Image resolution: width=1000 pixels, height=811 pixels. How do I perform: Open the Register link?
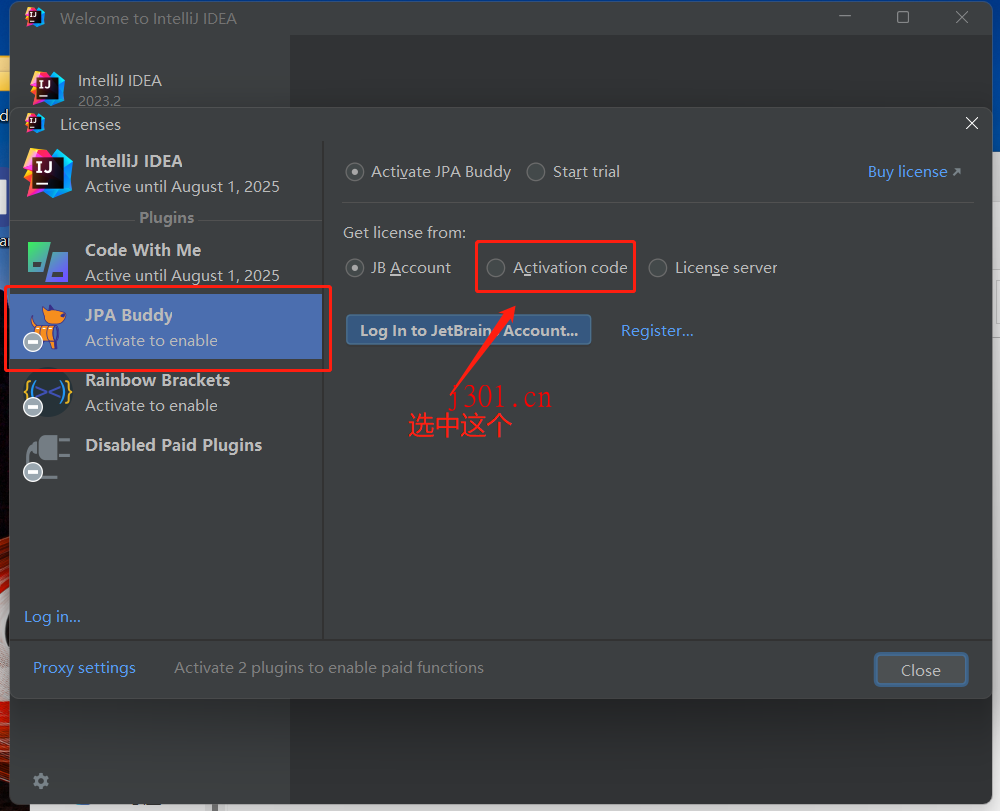point(657,330)
